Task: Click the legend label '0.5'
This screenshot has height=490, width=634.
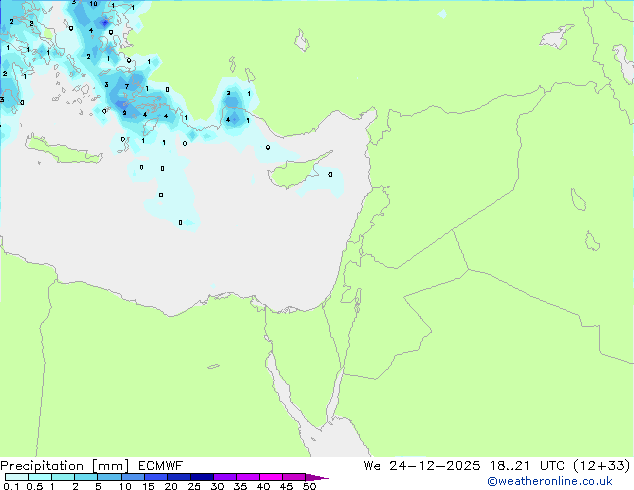Action: point(34,486)
